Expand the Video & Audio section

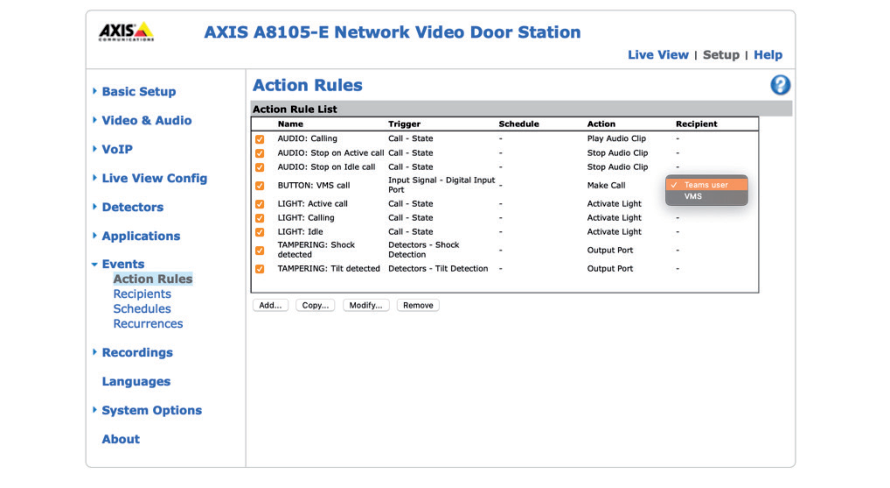[146, 120]
